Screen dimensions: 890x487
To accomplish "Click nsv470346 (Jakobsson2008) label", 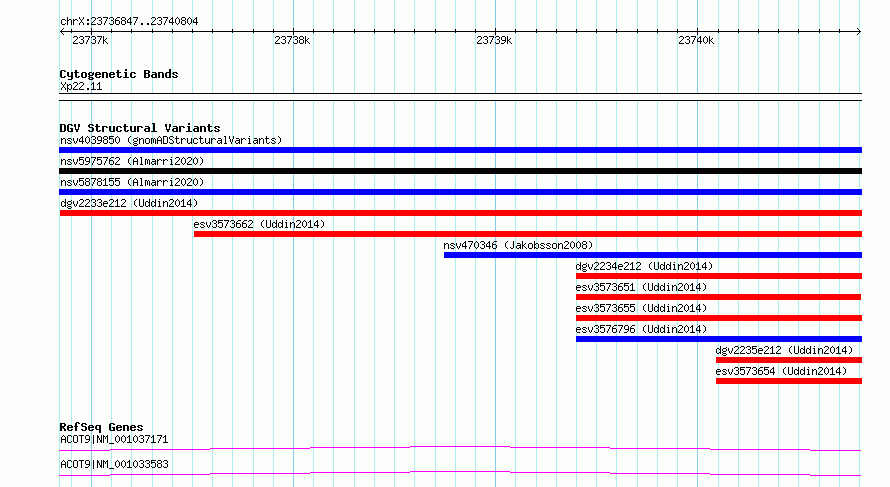I will [x=518, y=245].
